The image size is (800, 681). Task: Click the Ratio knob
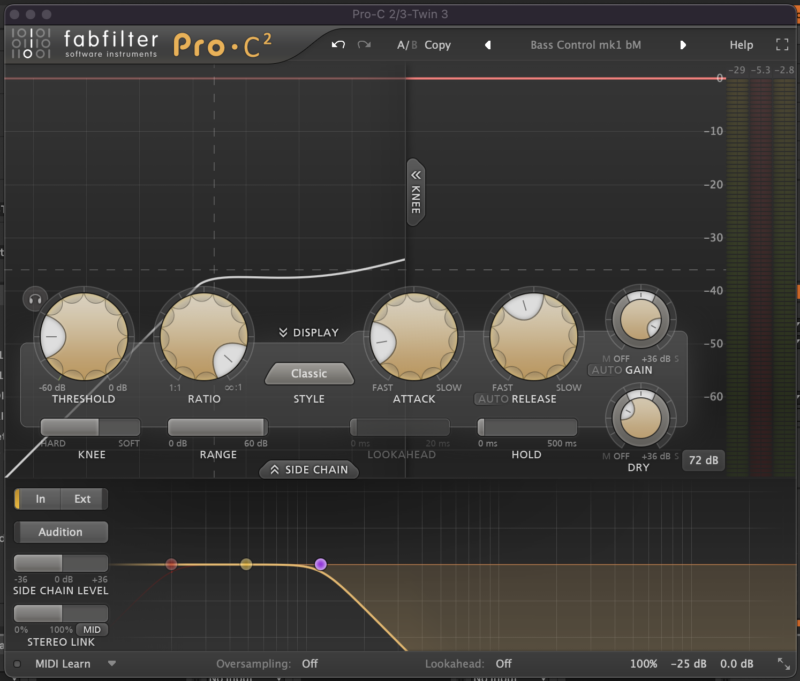click(204, 337)
